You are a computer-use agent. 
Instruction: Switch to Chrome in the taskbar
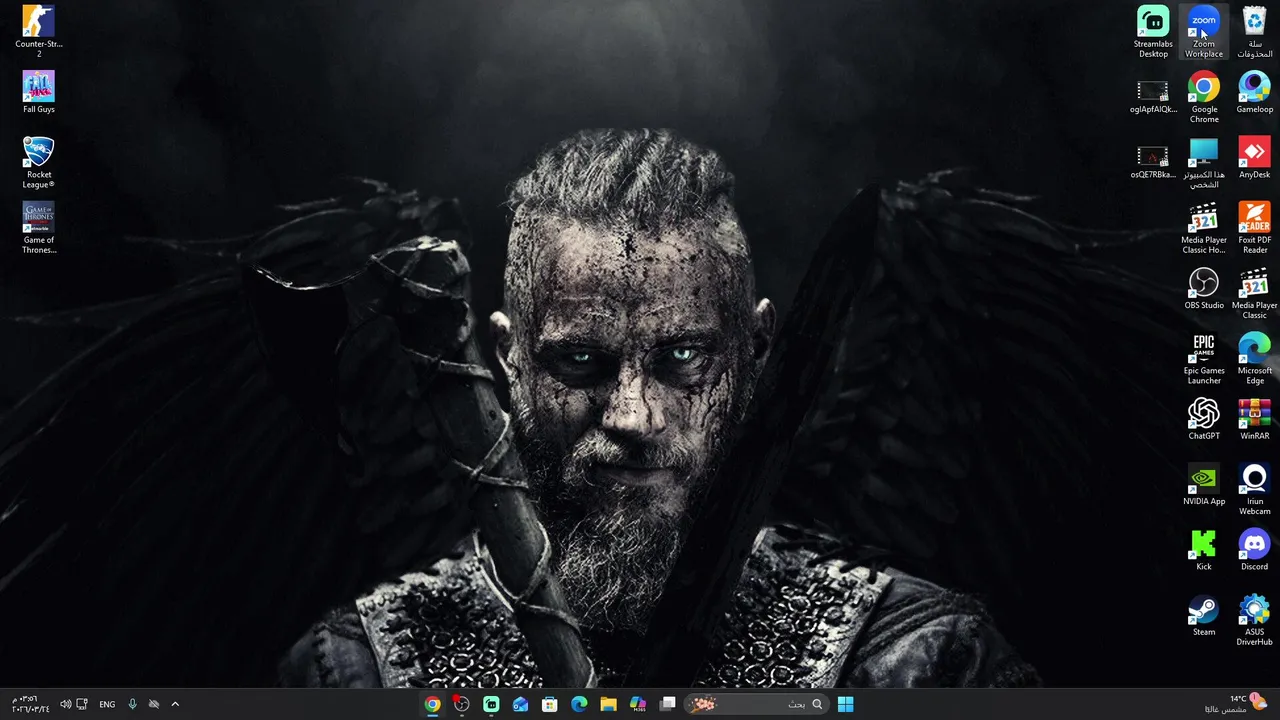tap(432, 704)
